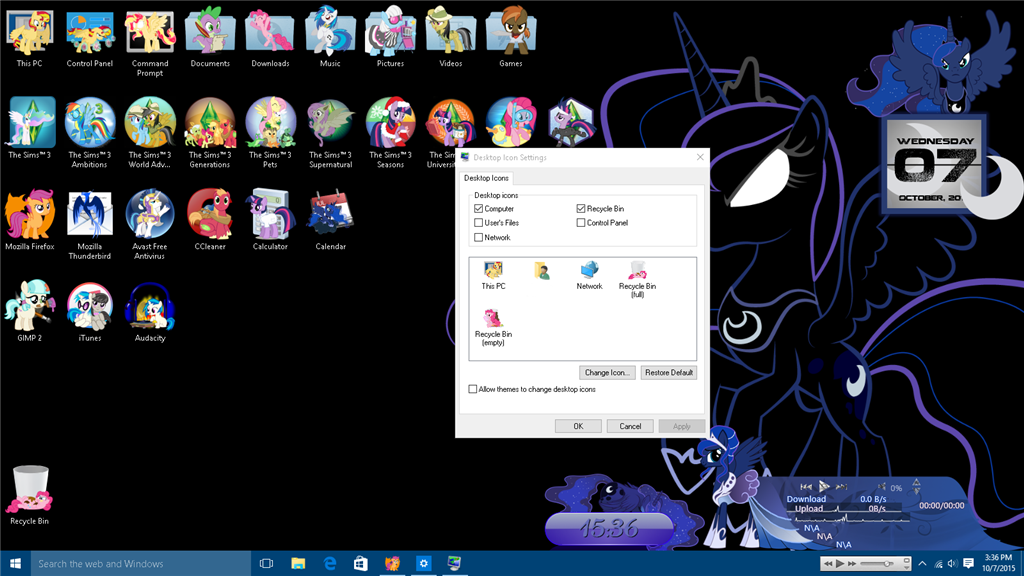Switch to the Settings app in taskbar
Screen dimensions: 1024x576
(424, 564)
